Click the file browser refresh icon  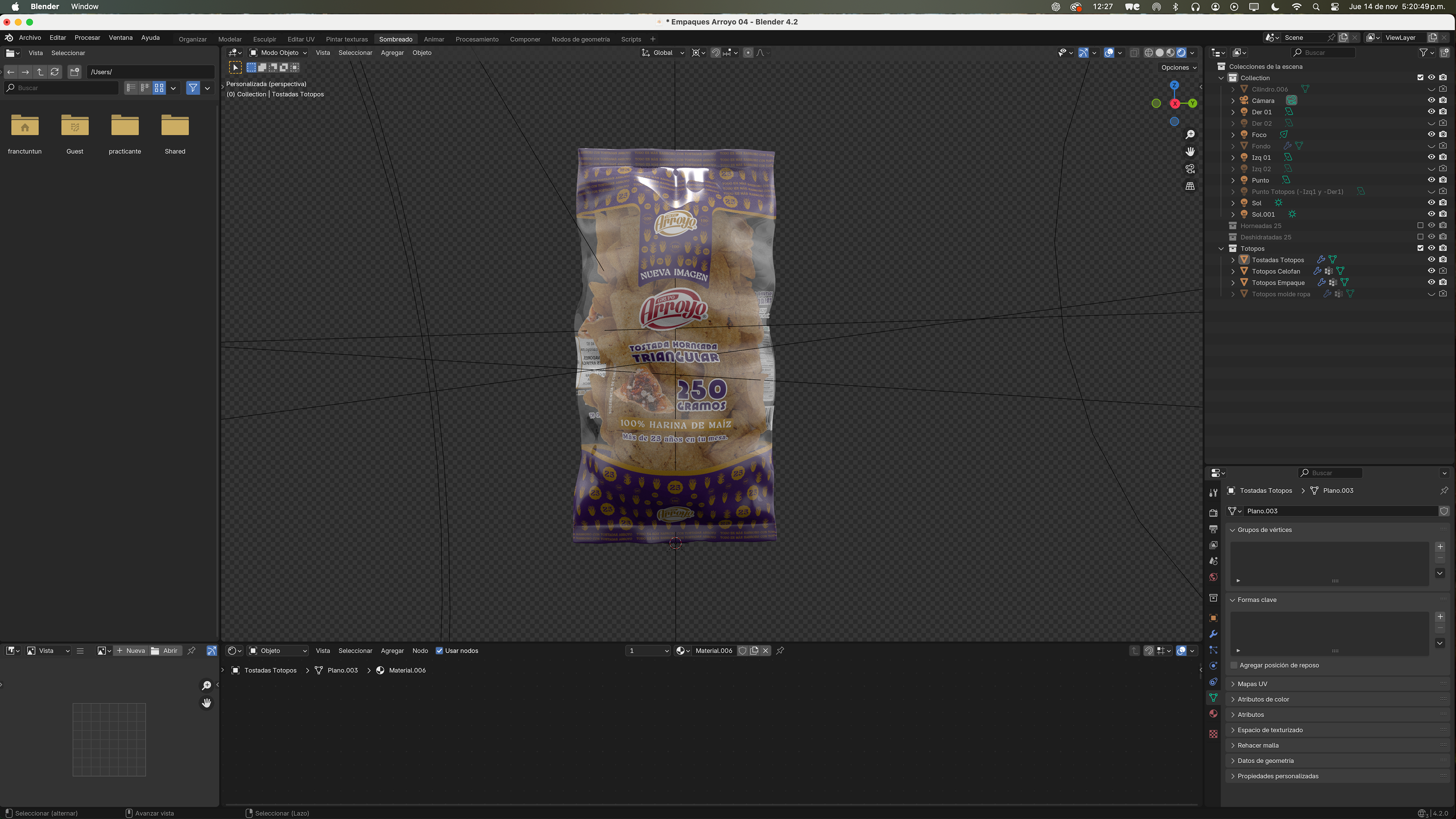(x=55, y=72)
